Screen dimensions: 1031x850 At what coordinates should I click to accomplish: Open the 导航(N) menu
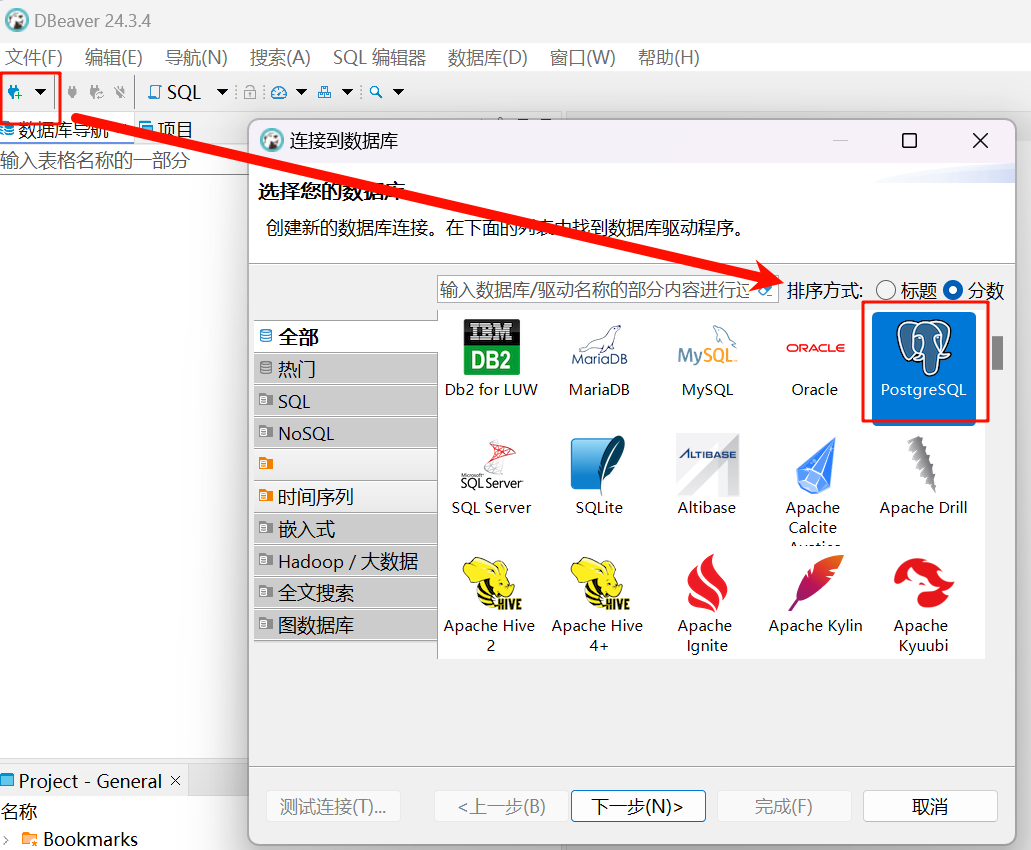pos(196,58)
